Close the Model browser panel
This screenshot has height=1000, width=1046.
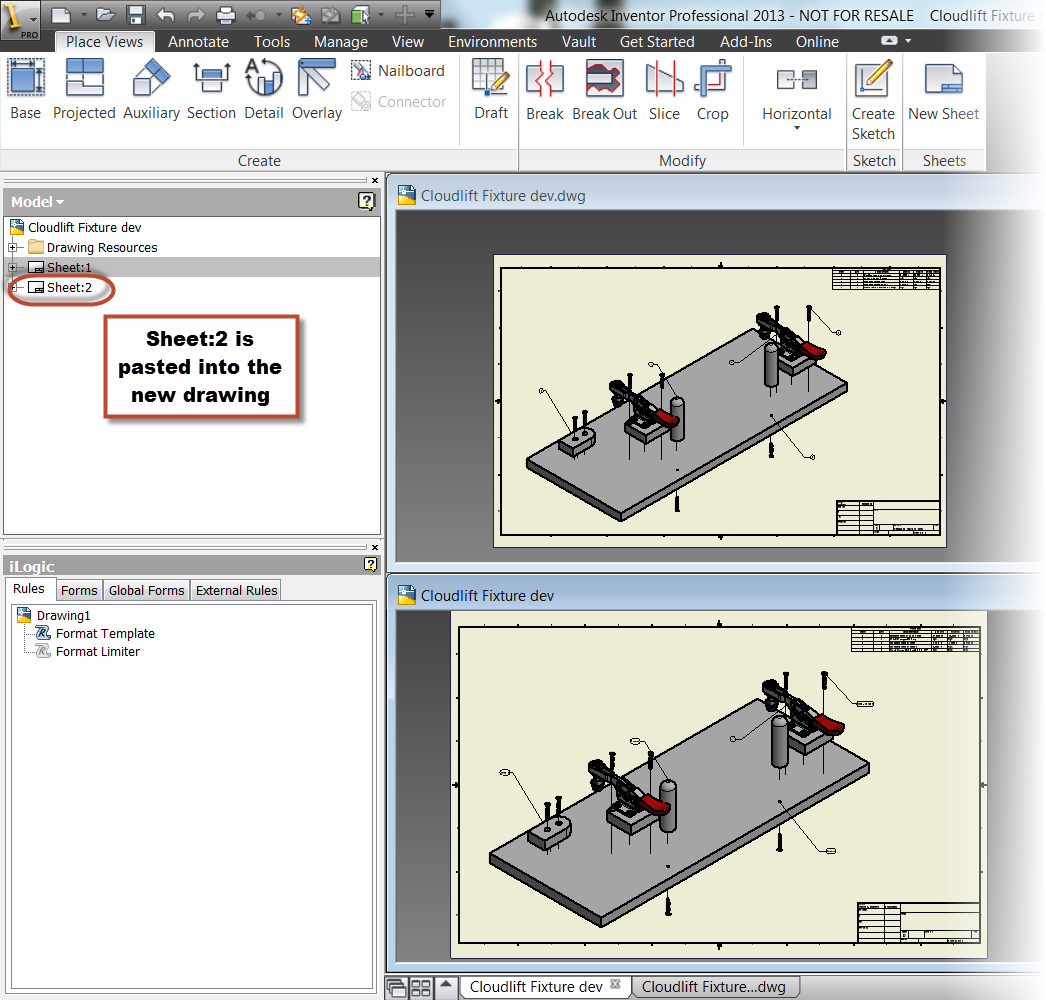click(x=375, y=180)
